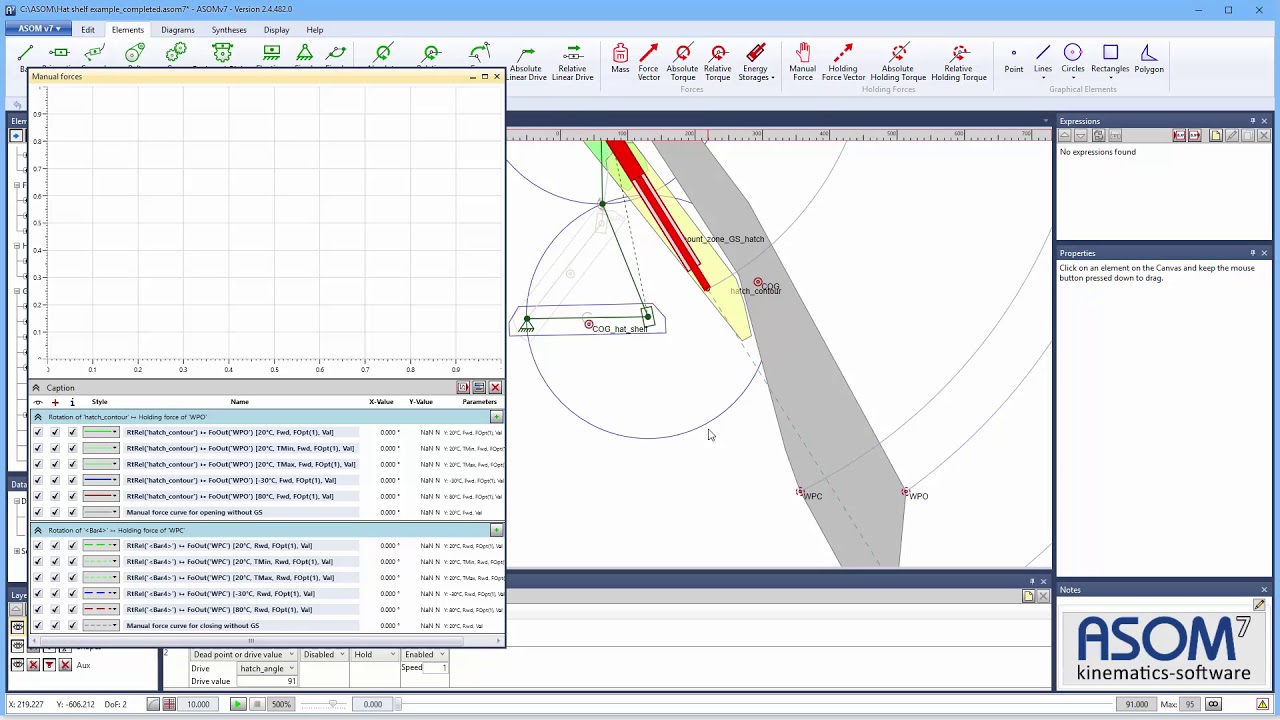
Task: Click the pencil edit icon in Notes panel
Action: point(1259,605)
